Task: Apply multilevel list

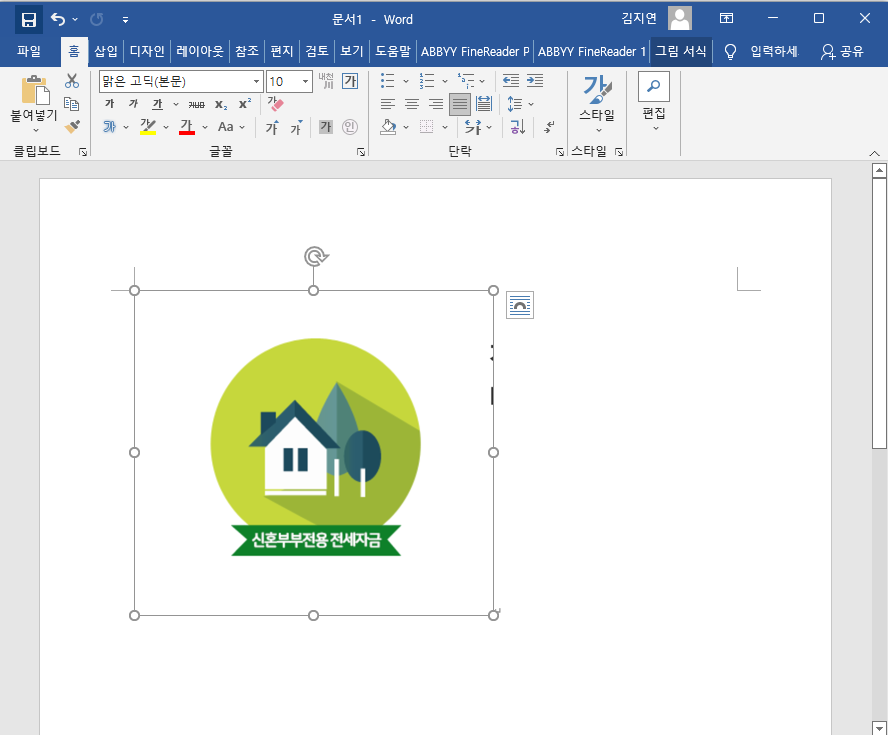Action: [466, 81]
